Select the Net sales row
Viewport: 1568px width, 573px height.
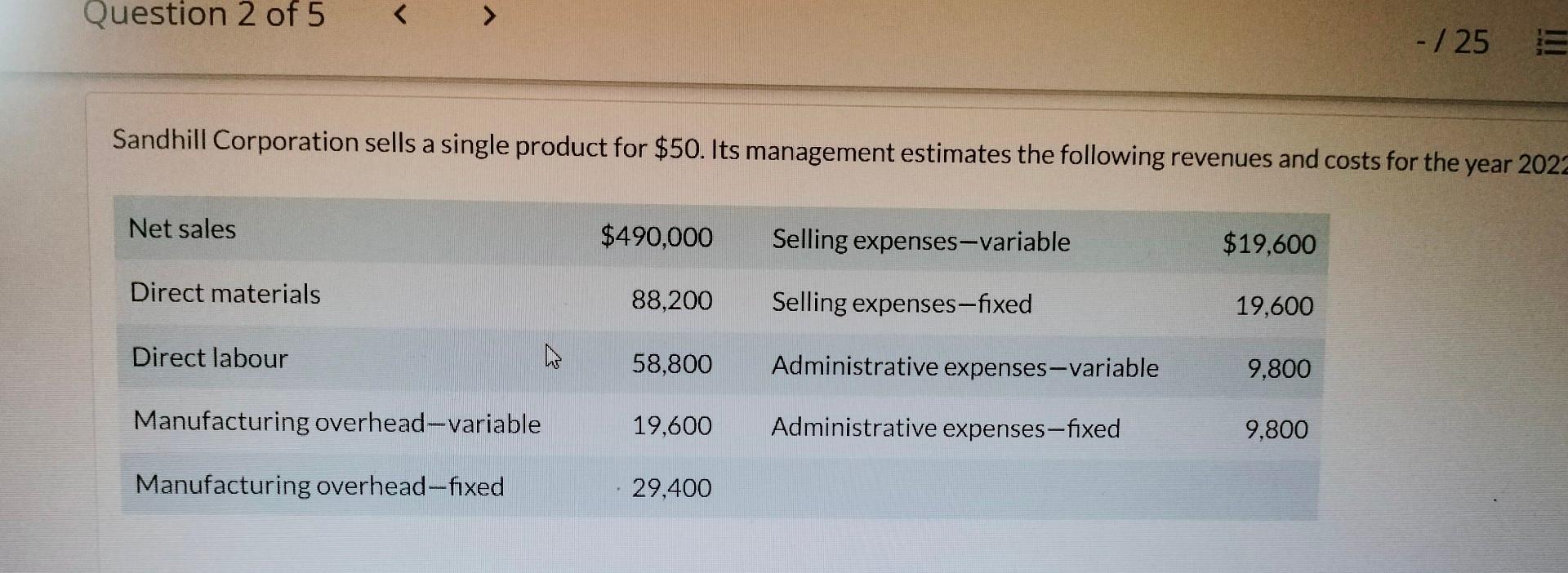pyautogui.click(x=181, y=229)
